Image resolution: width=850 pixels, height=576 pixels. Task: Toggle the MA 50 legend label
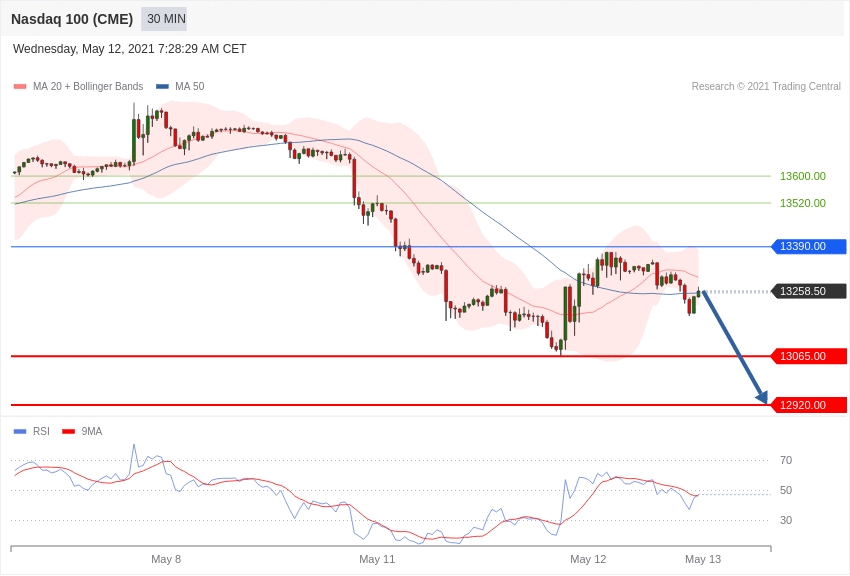(189, 87)
